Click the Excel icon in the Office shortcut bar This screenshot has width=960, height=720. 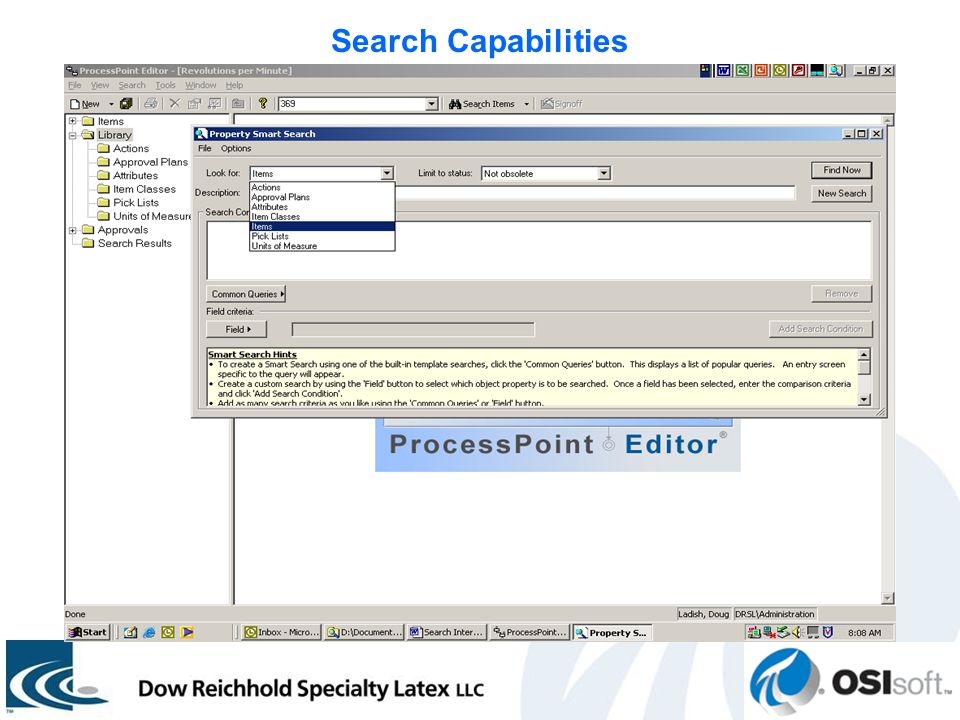742,70
